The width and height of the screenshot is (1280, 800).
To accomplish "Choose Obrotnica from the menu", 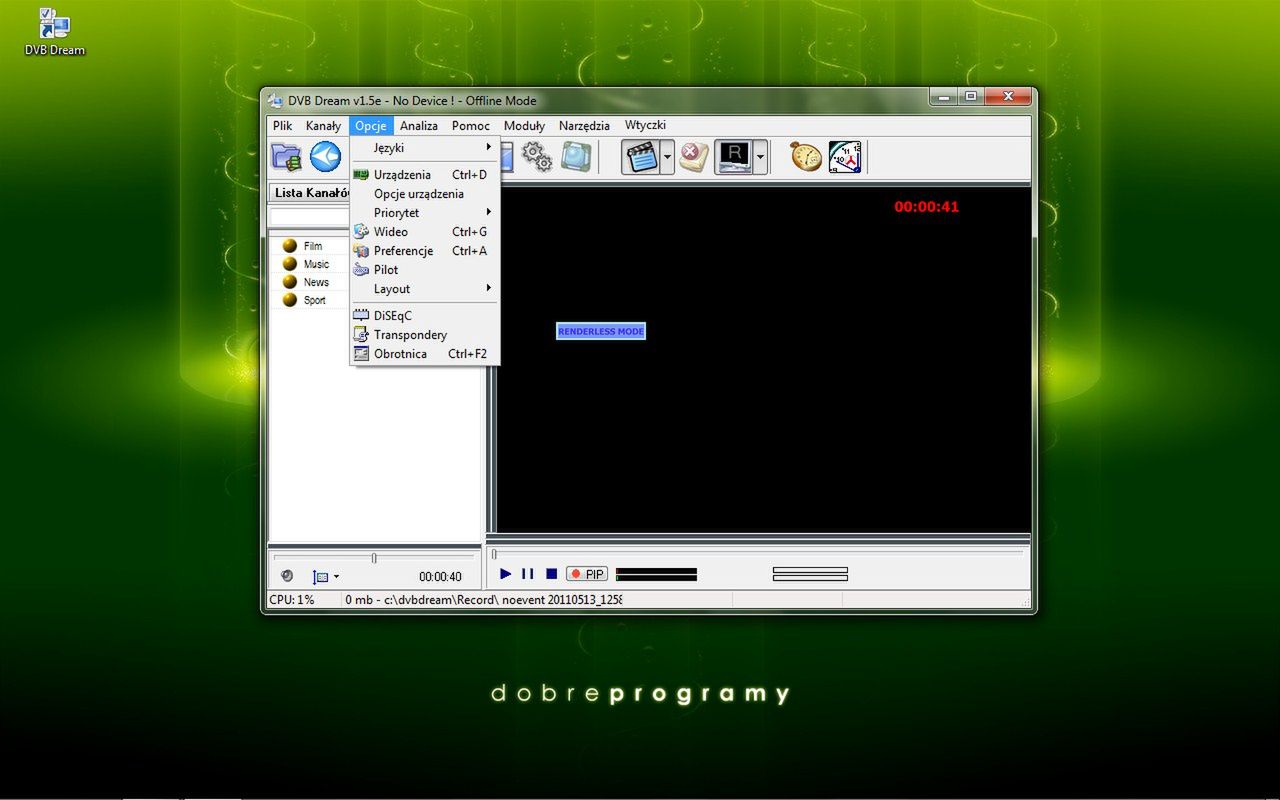I will [425, 354].
